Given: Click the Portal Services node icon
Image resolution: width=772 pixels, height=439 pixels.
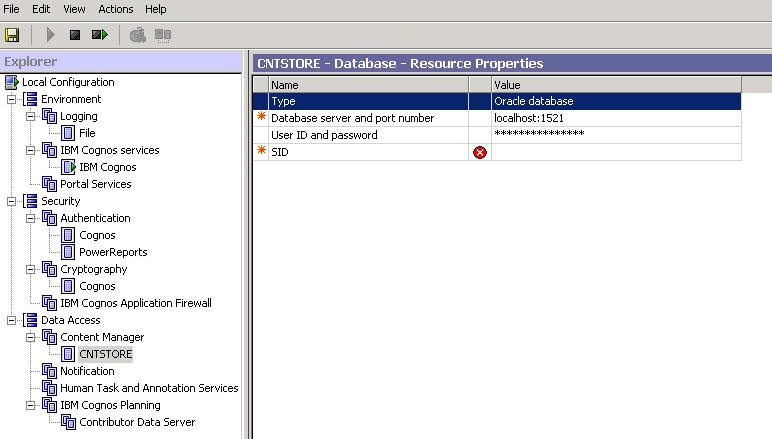Looking at the screenshot, I should tap(49, 184).
